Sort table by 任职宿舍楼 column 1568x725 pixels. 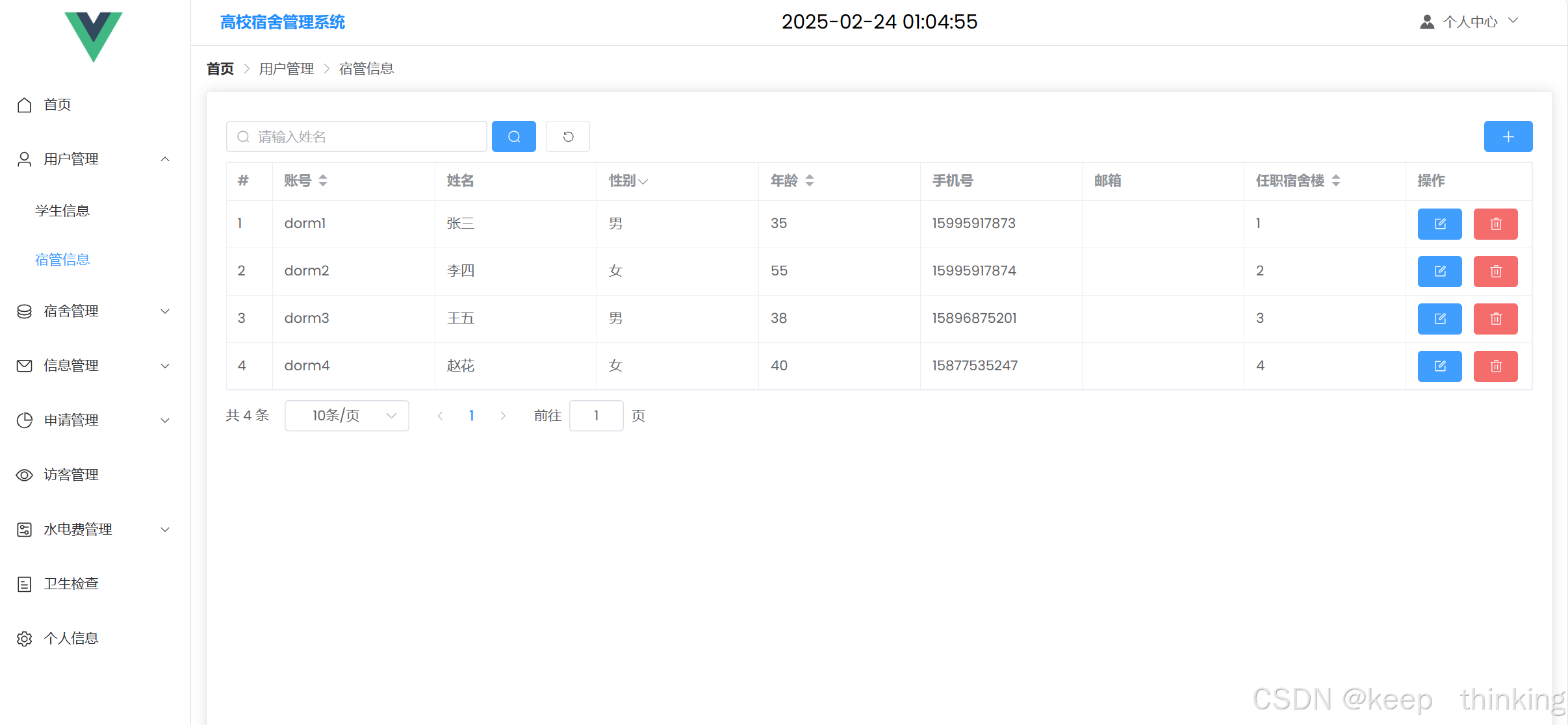(1336, 181)
